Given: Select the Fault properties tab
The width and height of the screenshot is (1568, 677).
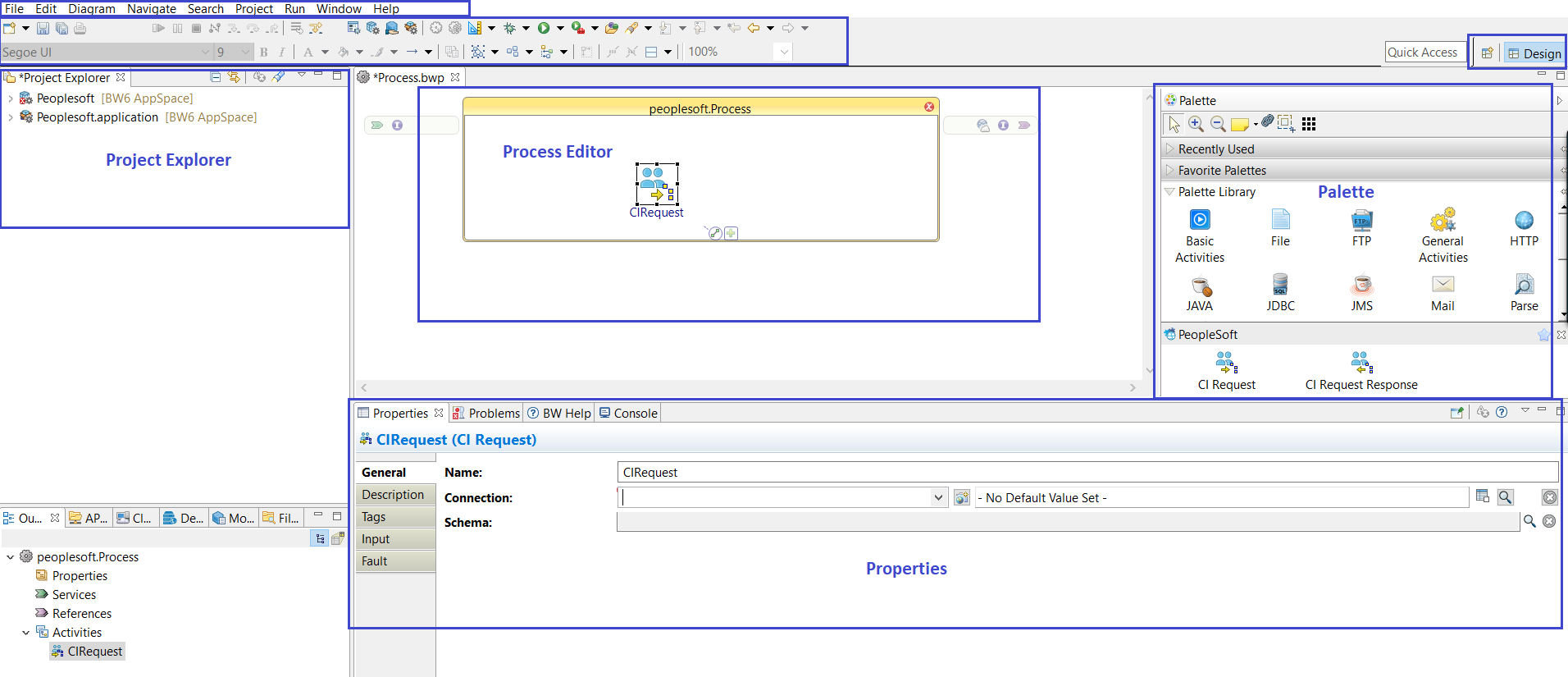Looking at the screenshot, I should click(x=395, y=561).
